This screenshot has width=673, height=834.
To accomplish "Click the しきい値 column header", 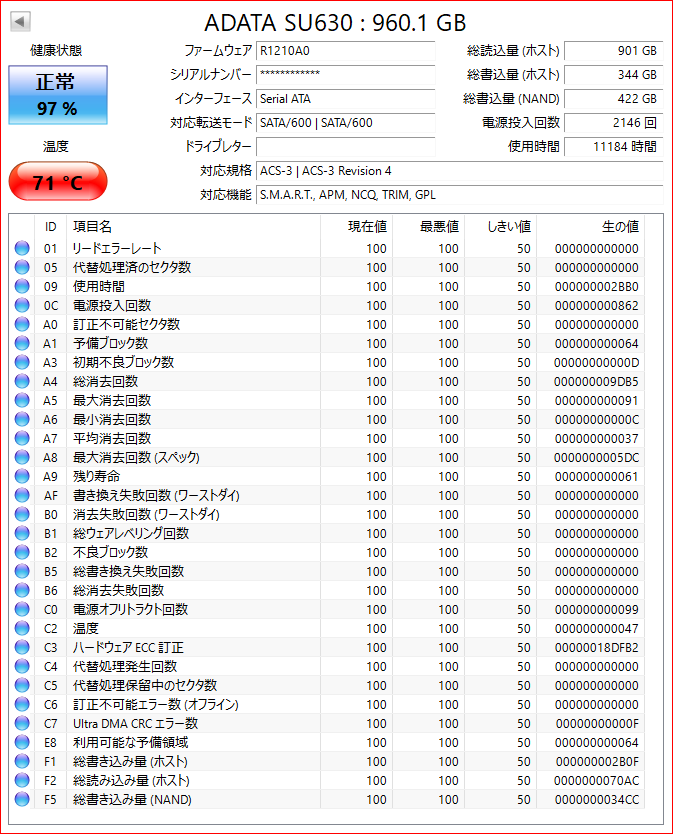I will tap(501, 227).
